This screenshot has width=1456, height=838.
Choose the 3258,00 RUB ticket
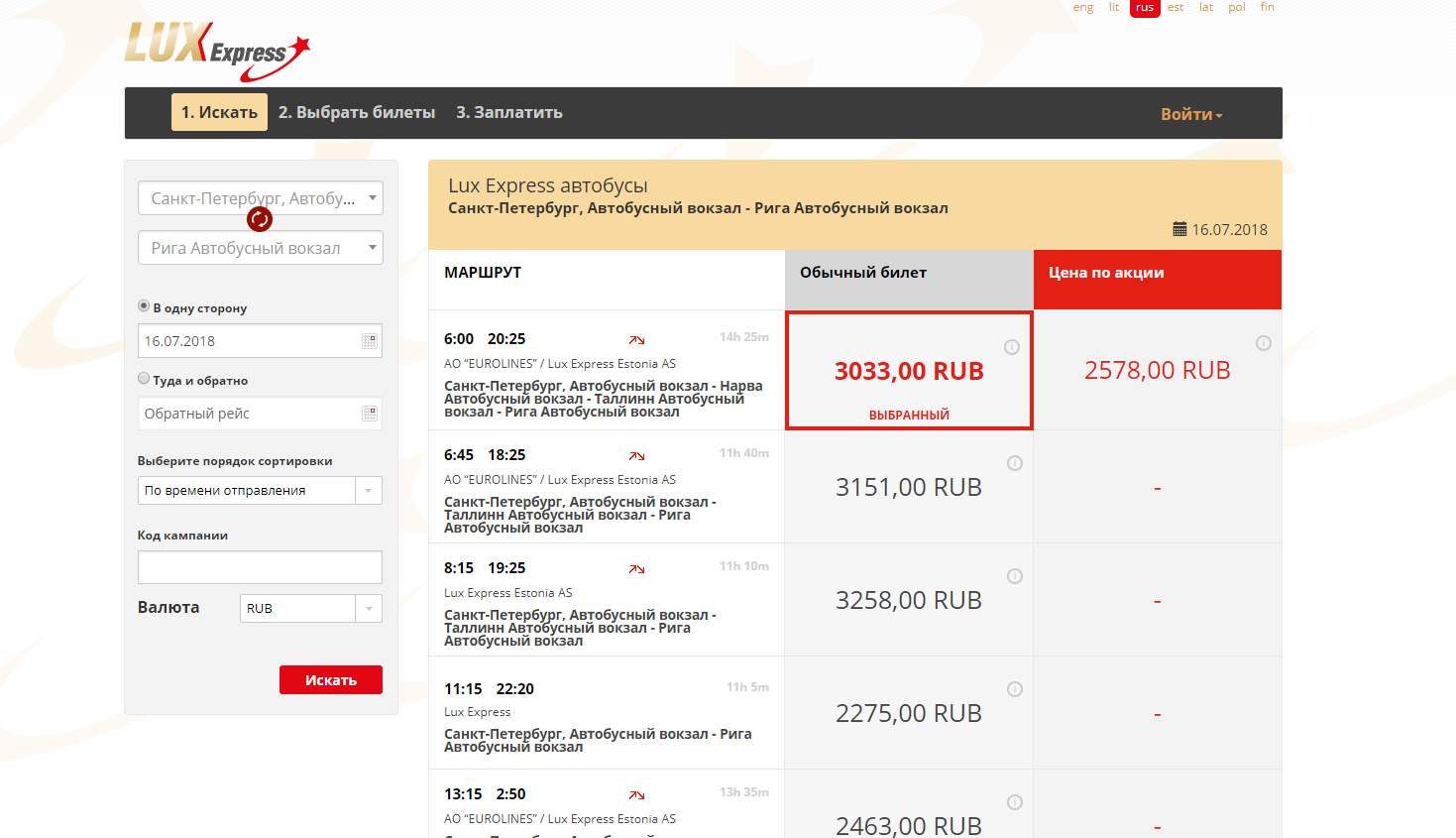tap(909, 600)
